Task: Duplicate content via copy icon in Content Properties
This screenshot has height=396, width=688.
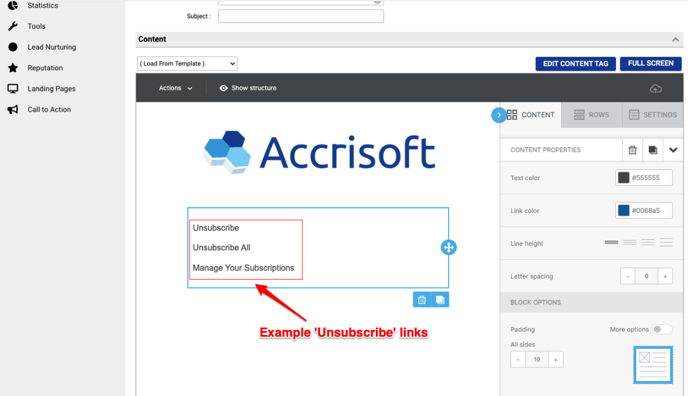Action: click(x=653, y=150)
